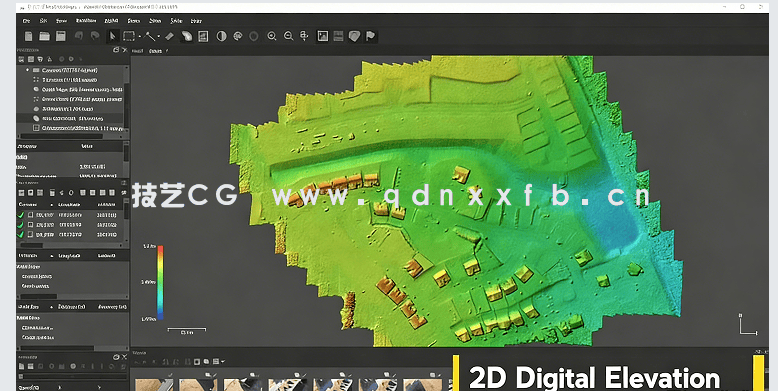Click the shield-shaped shapes toolbar icon
This screenshot has width=778, height=391.
354,36
